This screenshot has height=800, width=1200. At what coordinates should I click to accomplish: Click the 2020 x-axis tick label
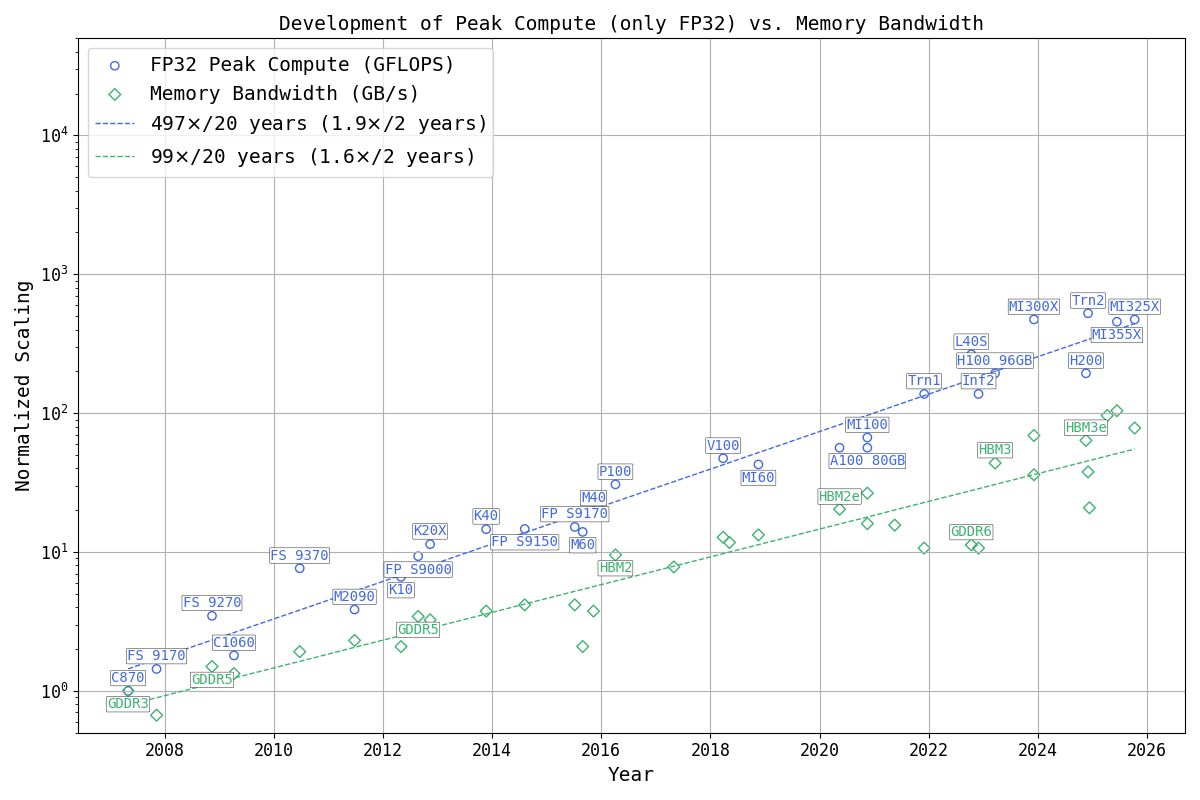click(x=820, y=749)
